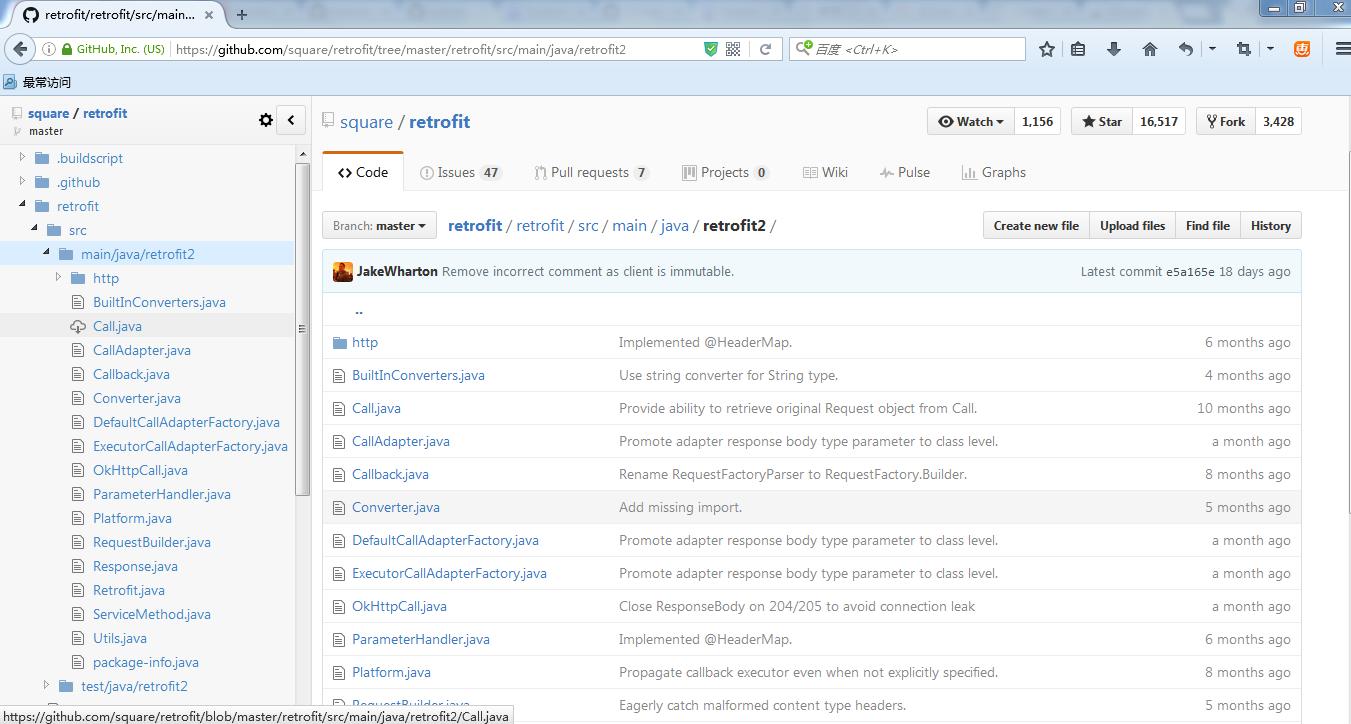1351x724 pixels.
Task: Star the retrofit repository
Action: click(x=1101, y=121)
